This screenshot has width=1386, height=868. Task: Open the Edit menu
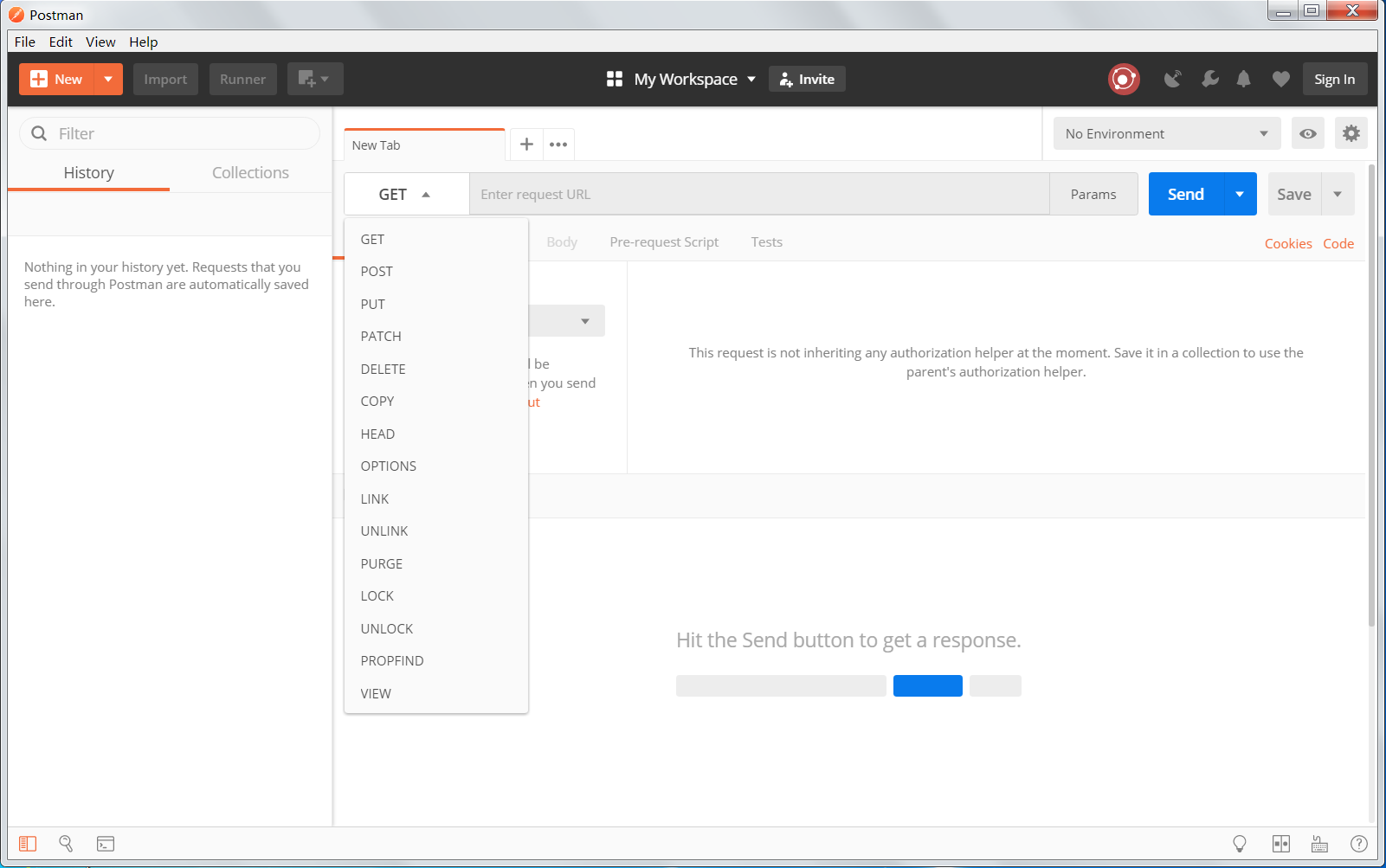click(x=61, y=42)
